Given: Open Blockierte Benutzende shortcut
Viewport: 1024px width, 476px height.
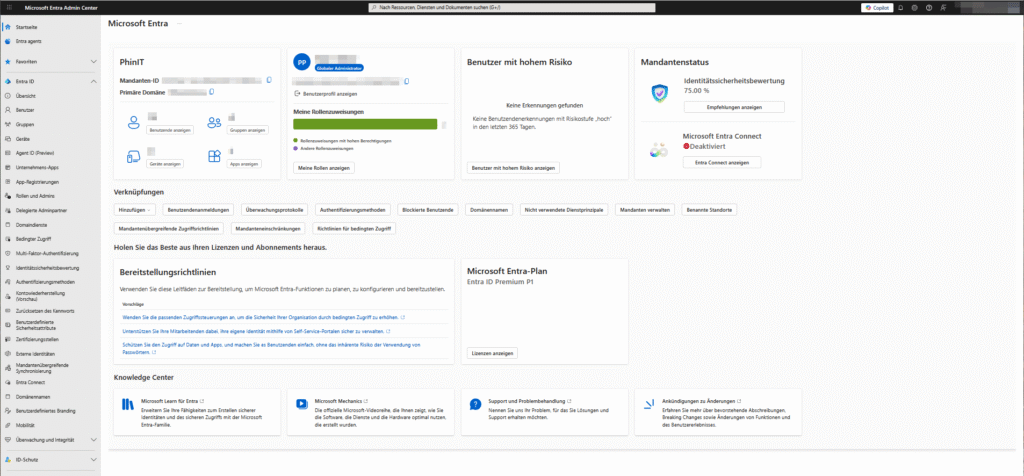Looking at the screenshot, I should pyautogui.click(x=428, y=210).
